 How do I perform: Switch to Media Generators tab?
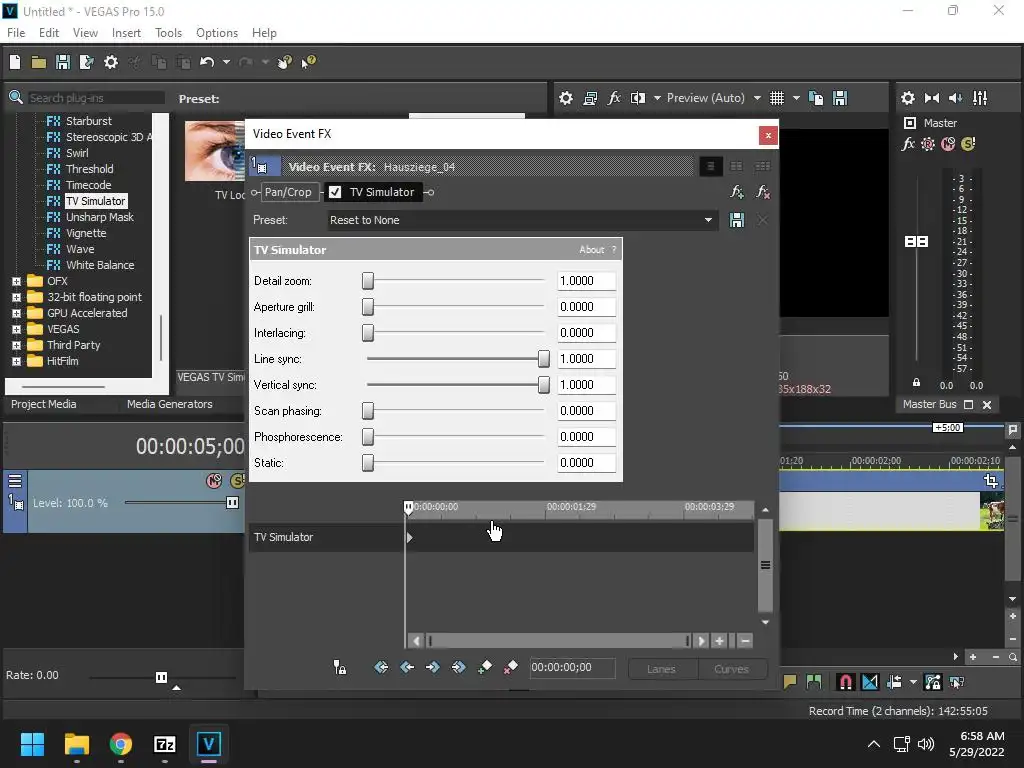point(170,404)
